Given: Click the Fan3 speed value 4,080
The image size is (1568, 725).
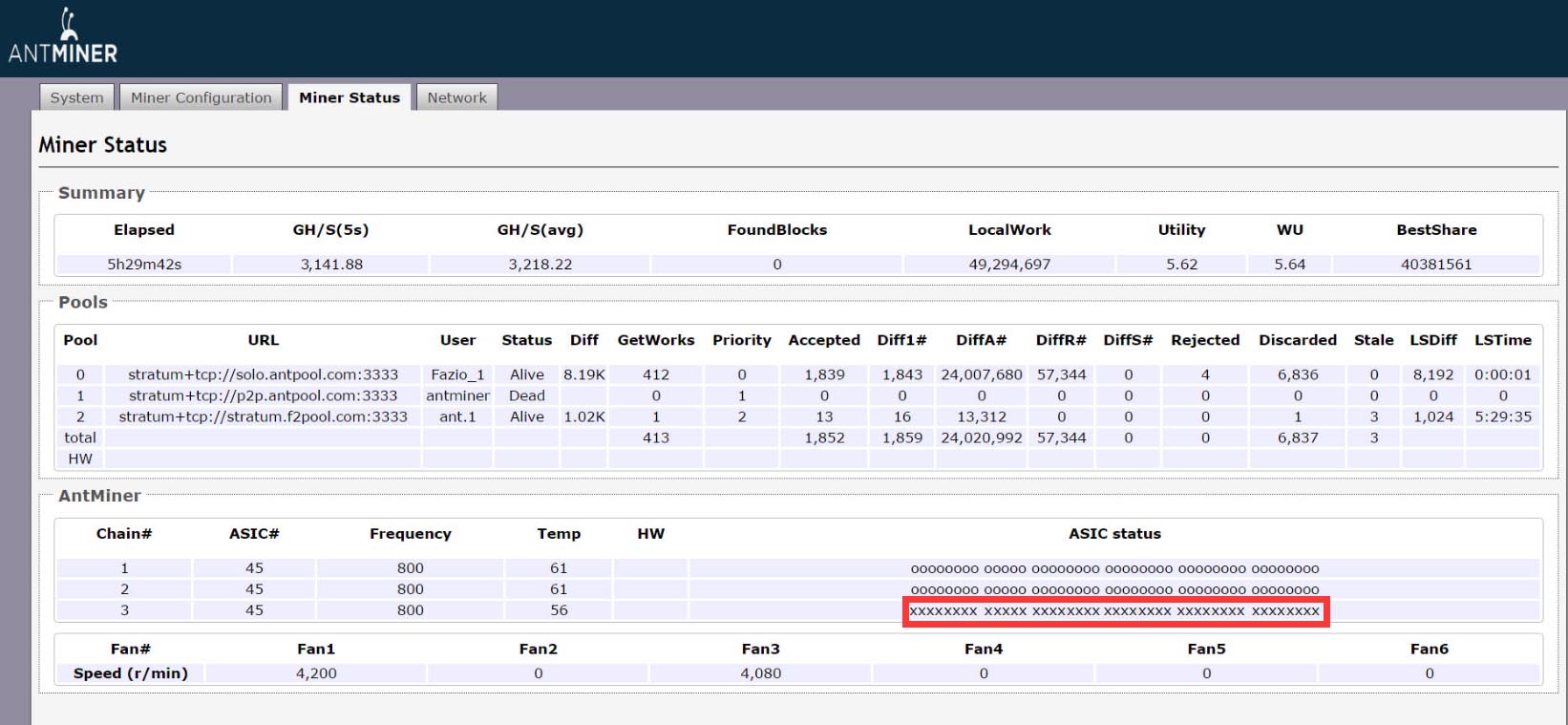Looking at the screenshot, I should pyautogui.click(x=760, y=673).
